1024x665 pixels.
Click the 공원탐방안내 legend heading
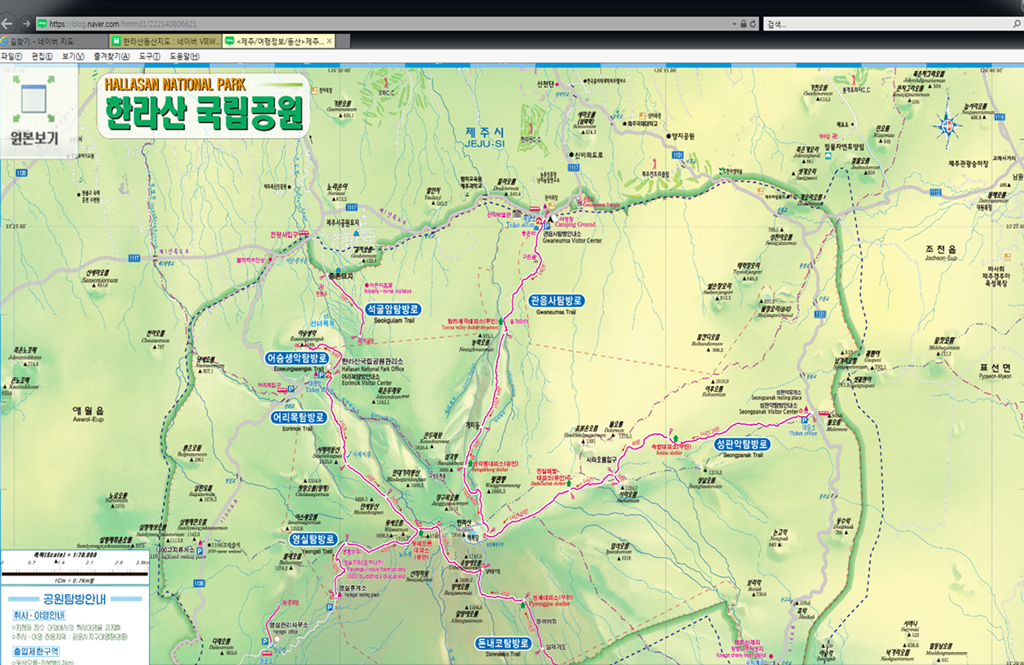point(74,599)
